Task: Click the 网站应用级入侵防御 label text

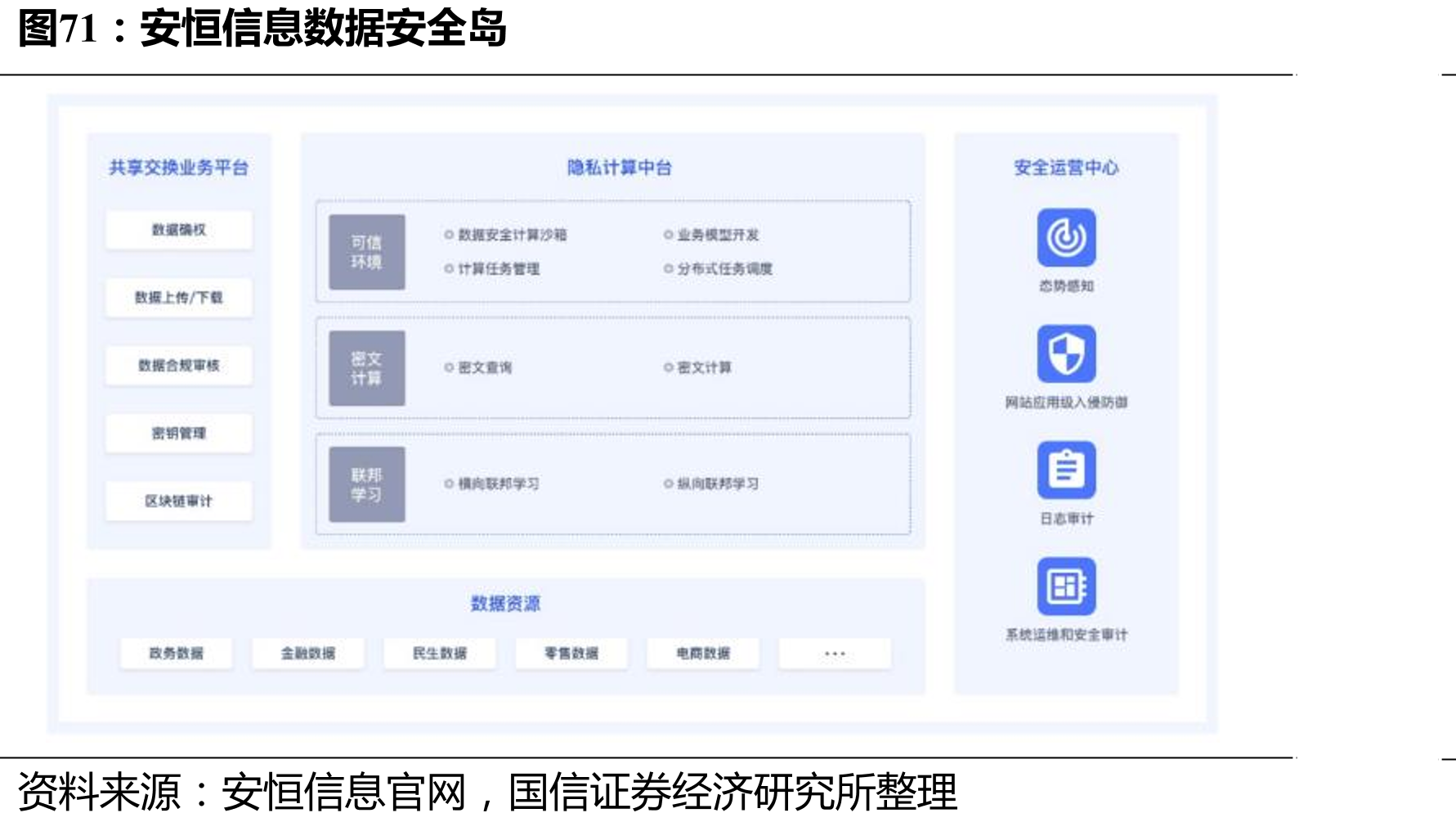Action: (1066, 402)
